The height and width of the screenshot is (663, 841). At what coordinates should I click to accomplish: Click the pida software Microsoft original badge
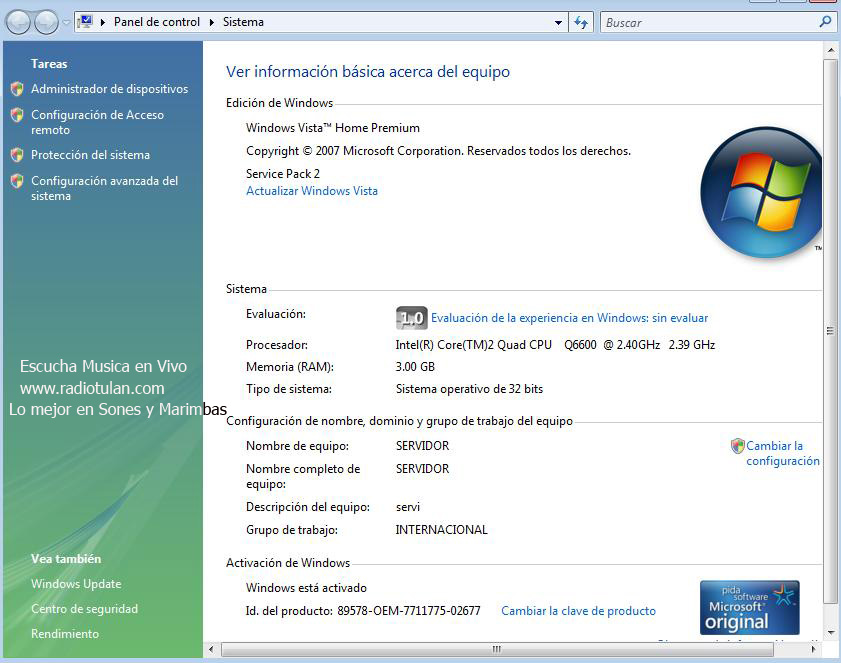point(749,606)
